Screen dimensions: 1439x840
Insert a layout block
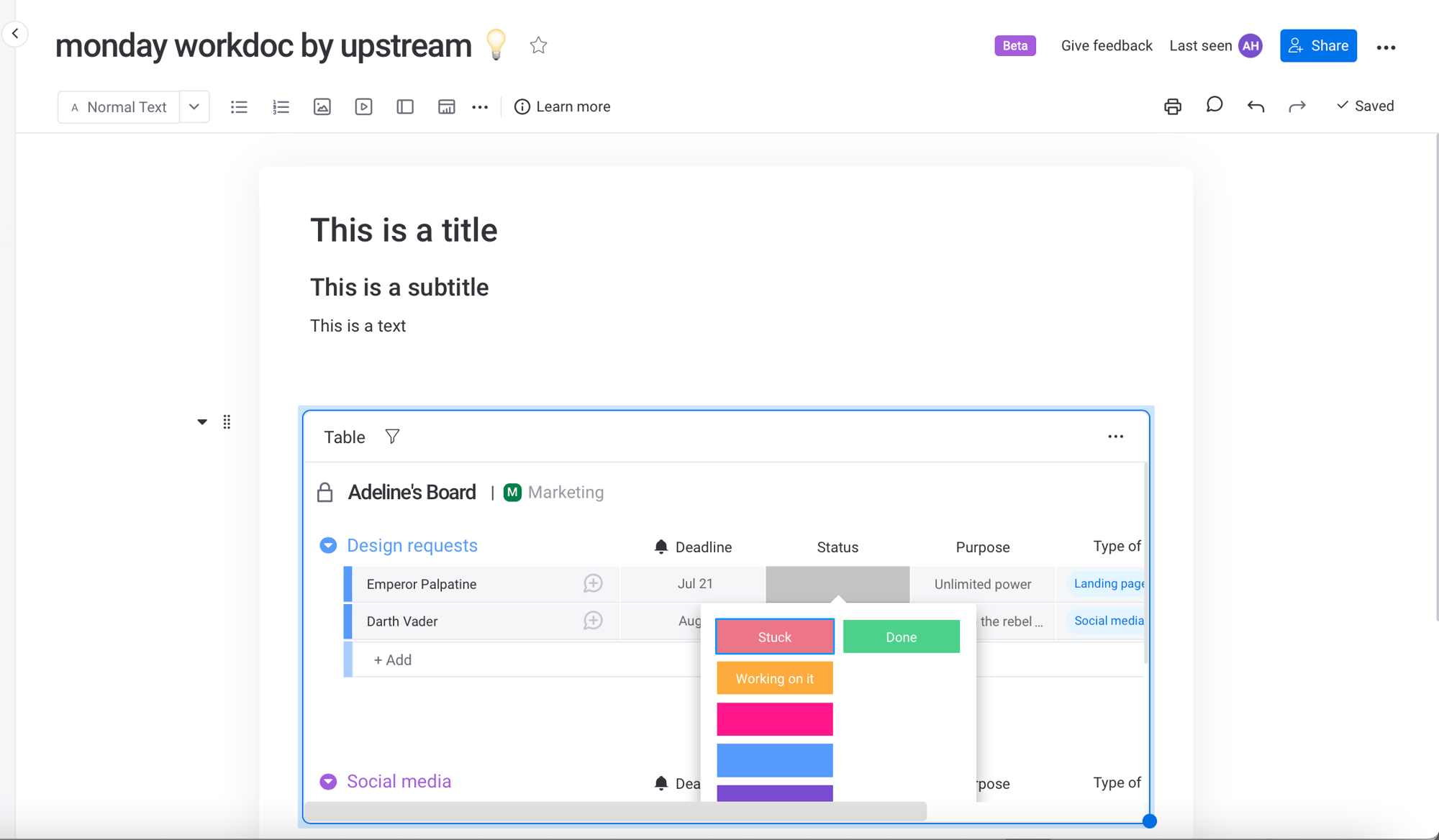pyautogui.click(x=404, y=106)
